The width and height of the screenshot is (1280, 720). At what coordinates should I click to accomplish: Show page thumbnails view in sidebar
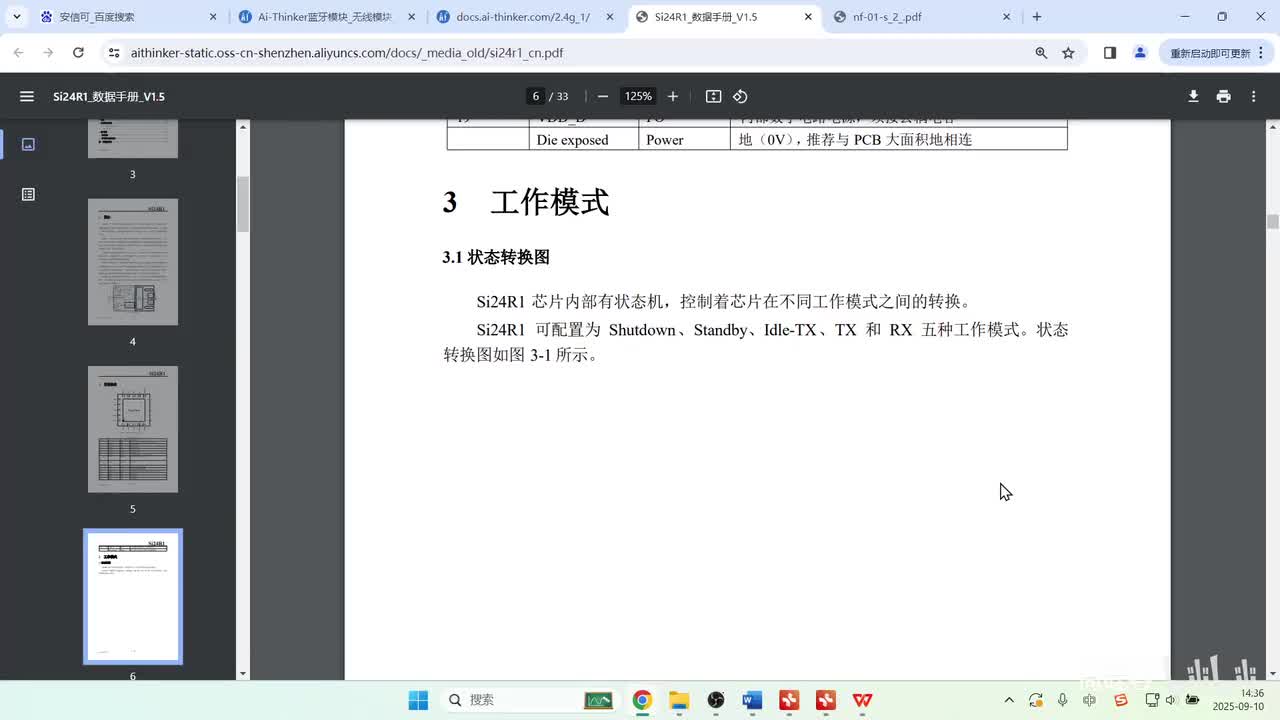[x=28, y=144]
